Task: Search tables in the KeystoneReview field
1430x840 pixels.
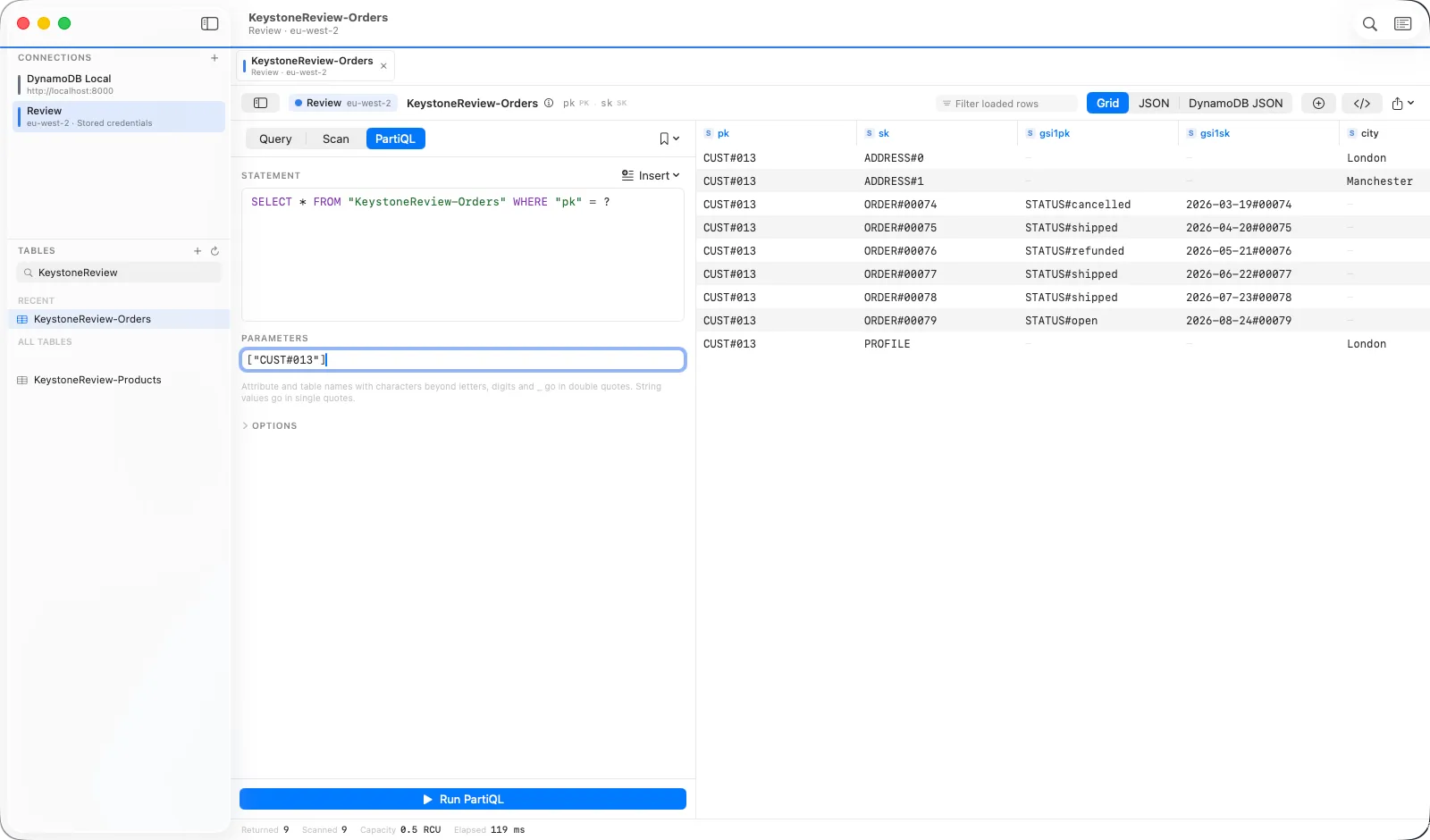Action: (x=119, y=273)
